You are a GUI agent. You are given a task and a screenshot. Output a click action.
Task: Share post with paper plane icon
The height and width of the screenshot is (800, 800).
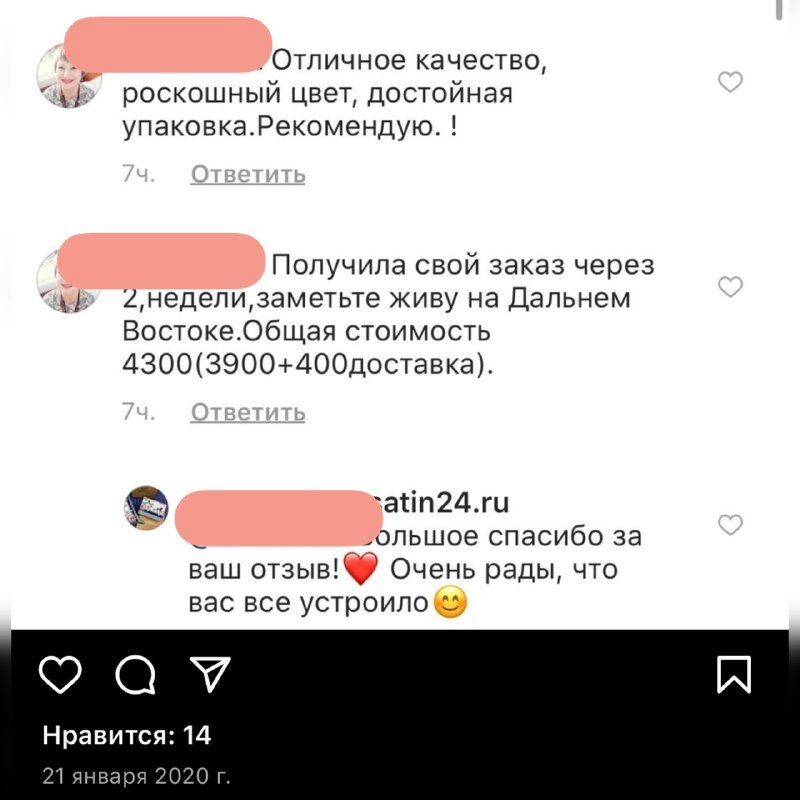pyautogui.click(x=210, y=673)
